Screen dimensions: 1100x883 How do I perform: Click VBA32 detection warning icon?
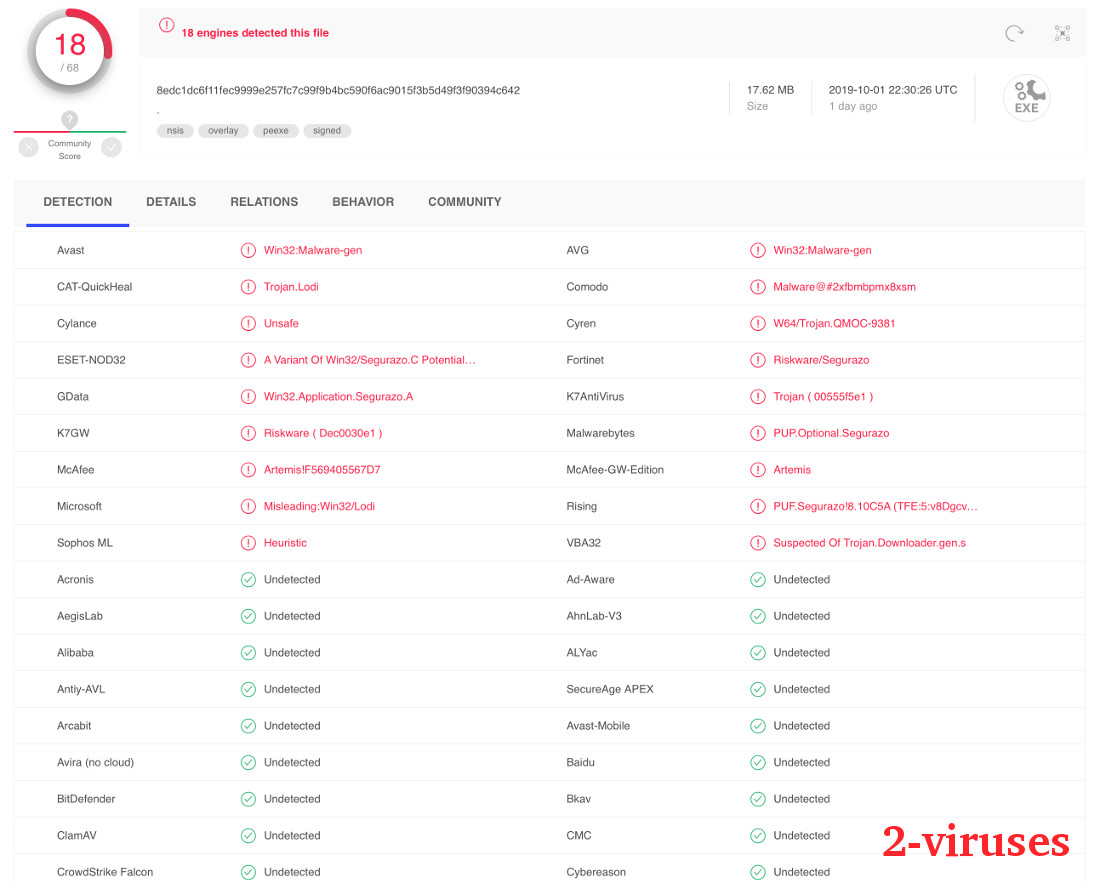tap(758, 543)
